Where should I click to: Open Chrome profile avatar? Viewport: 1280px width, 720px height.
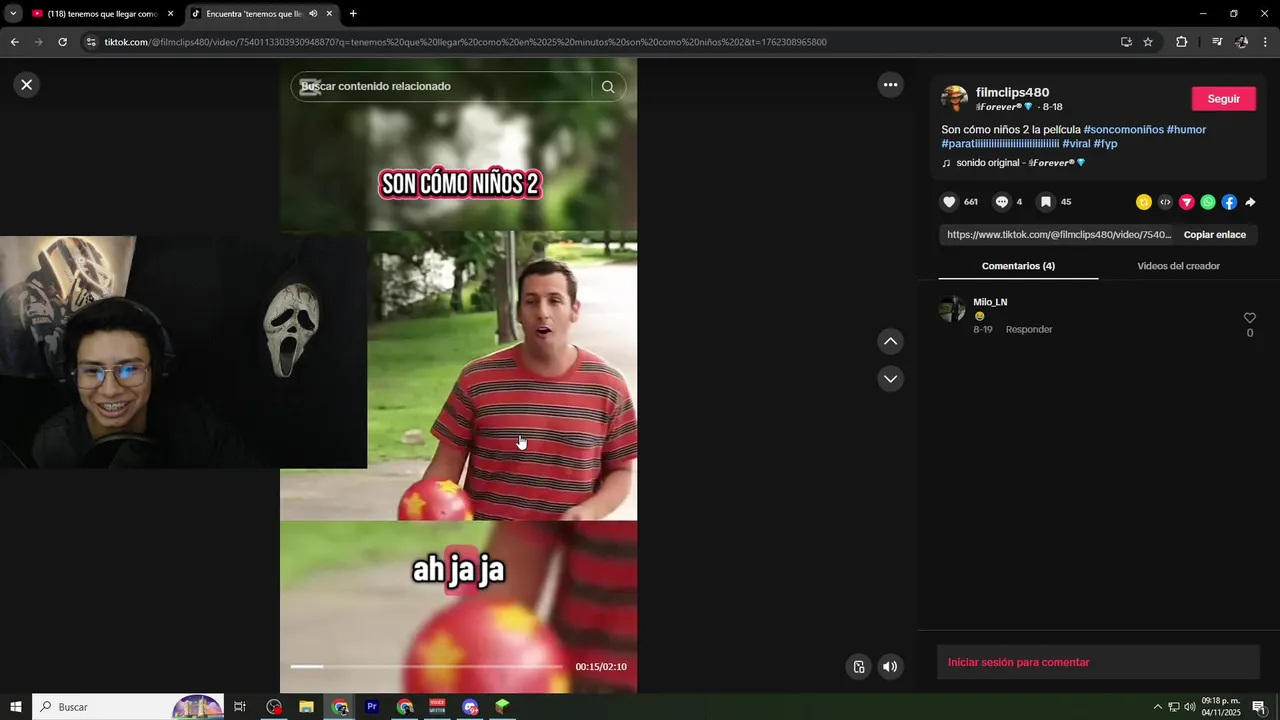pyautogui.click(x=1242, y=42)
